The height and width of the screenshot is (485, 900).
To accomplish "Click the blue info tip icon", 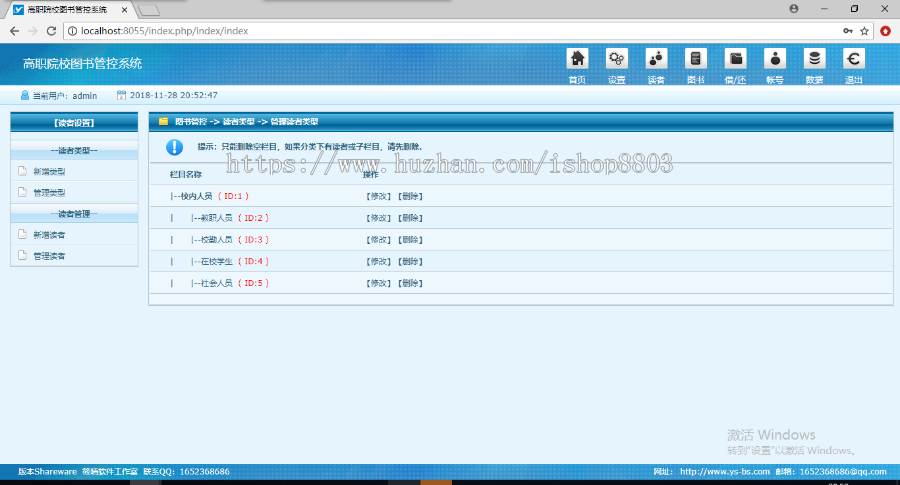I will coord(174,147).
